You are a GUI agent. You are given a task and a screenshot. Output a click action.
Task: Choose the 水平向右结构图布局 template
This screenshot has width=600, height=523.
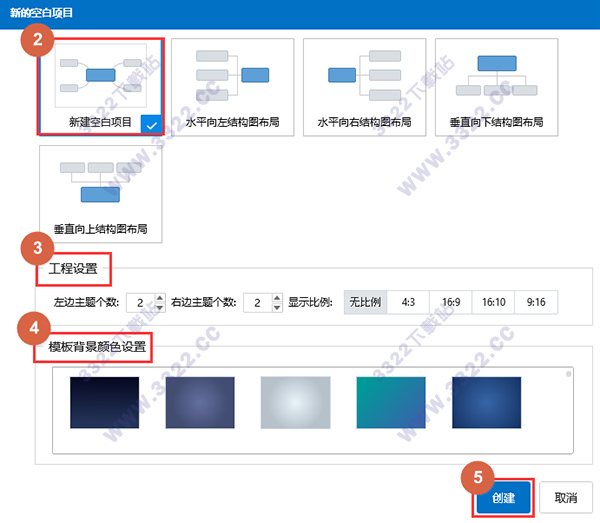click(364, 87)
